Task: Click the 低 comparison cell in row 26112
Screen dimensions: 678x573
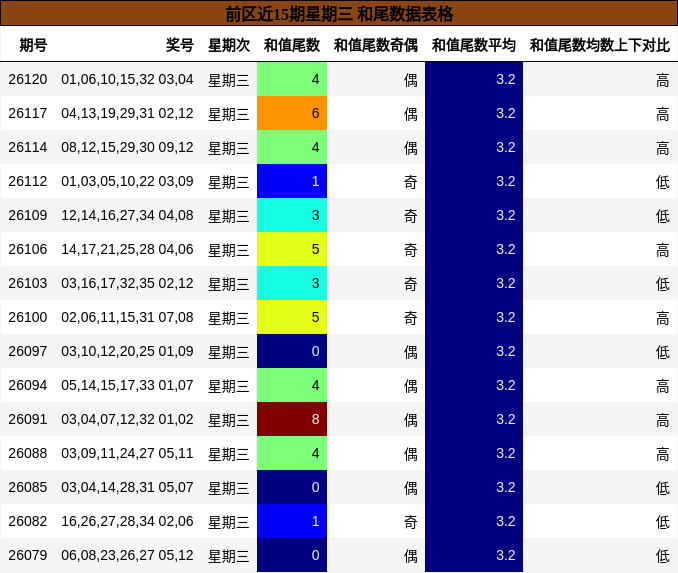Action: [600, 181]
